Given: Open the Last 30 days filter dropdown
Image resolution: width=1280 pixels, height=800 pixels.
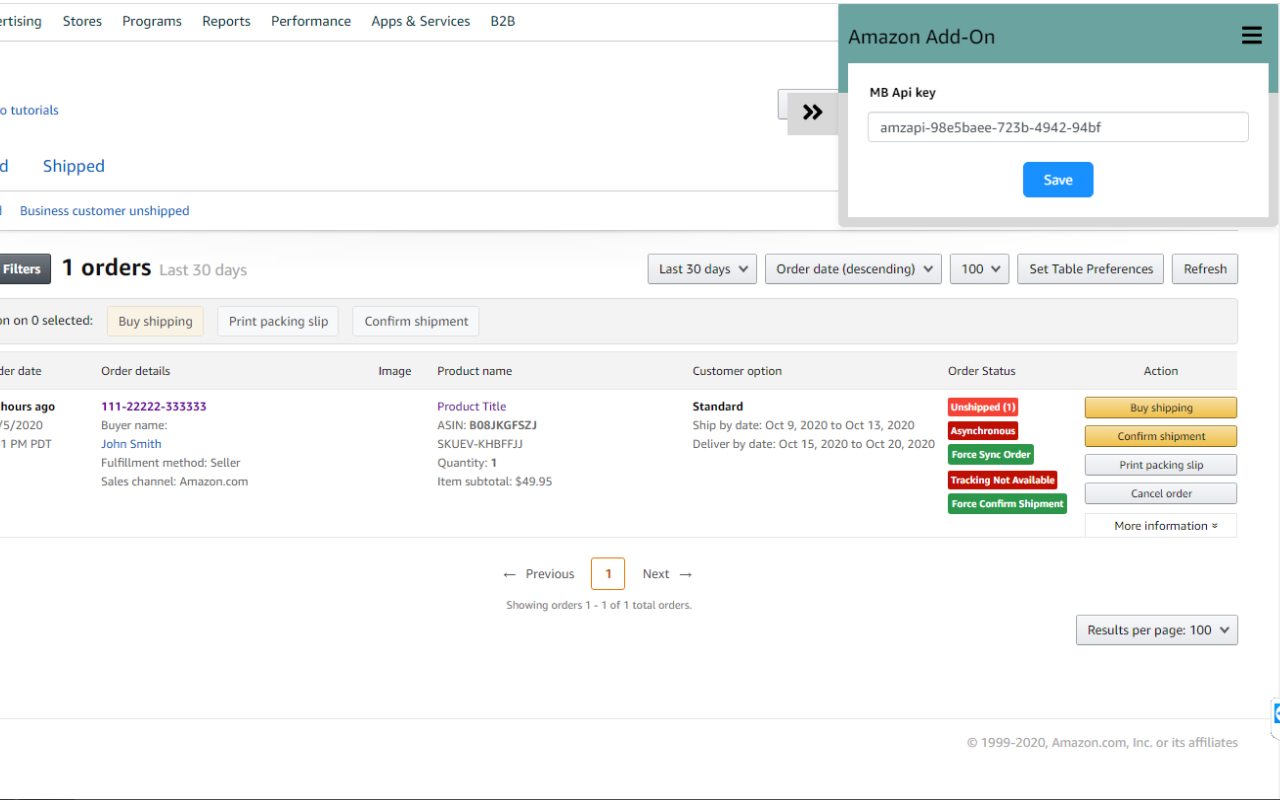Looking at the screenshot, I should (x=701, y=268).
